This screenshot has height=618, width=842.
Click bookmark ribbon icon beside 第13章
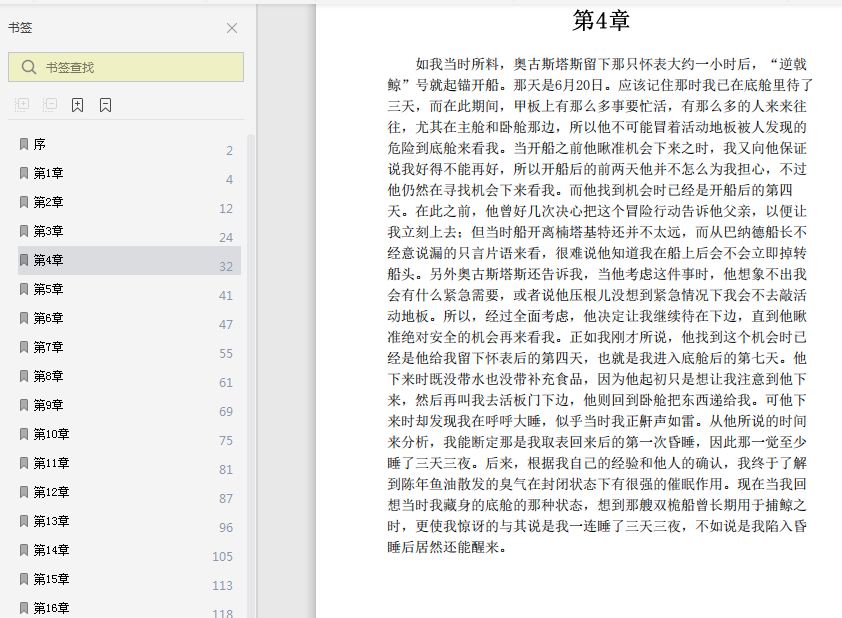(x=24, y=521)
